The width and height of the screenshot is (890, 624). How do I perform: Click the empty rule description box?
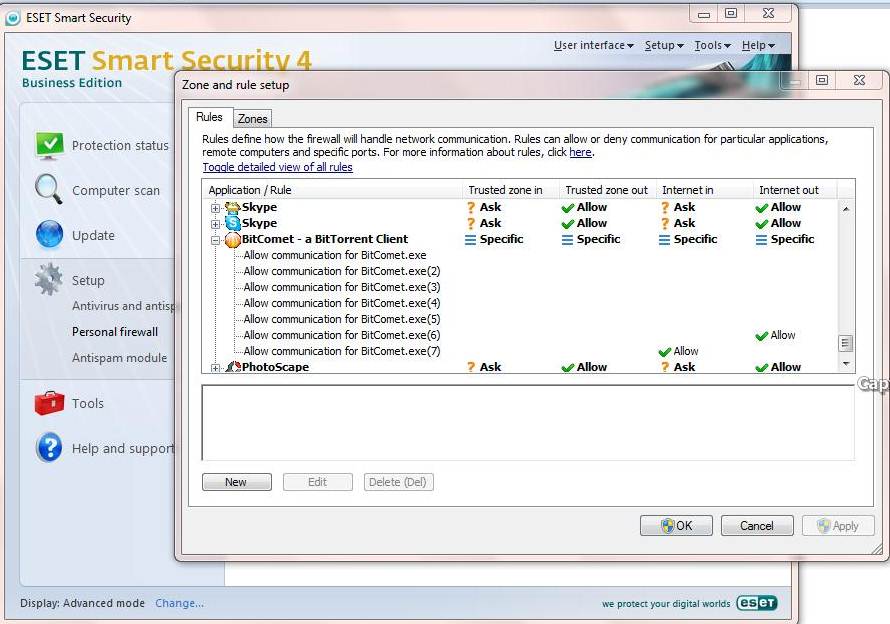click(528, 422)
